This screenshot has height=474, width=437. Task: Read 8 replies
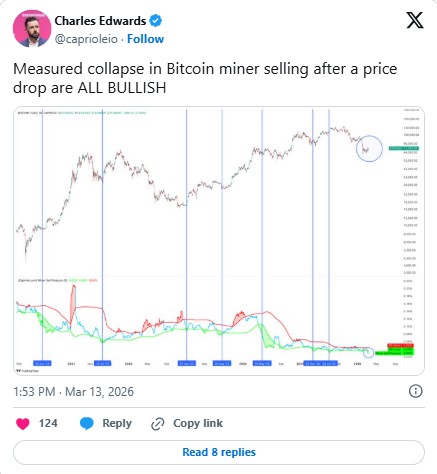pos(219,452)
